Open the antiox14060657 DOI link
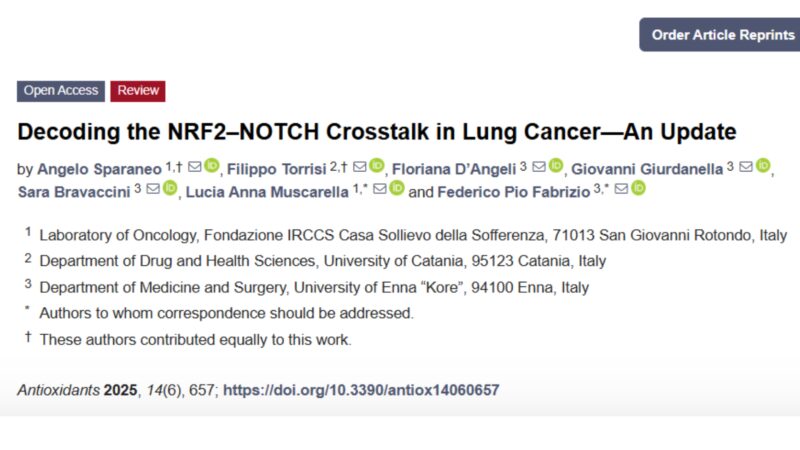This screenshot has height=450, width=800. pyautogui.click(x=361, y=390)
